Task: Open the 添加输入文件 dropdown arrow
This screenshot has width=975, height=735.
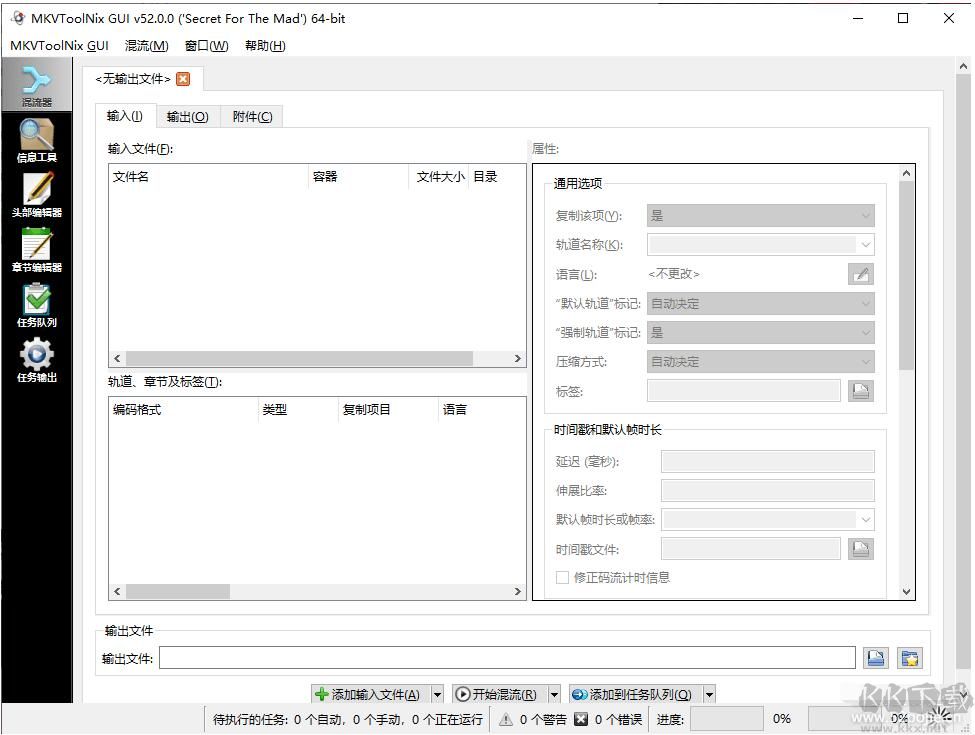Action: pos(437,693)
